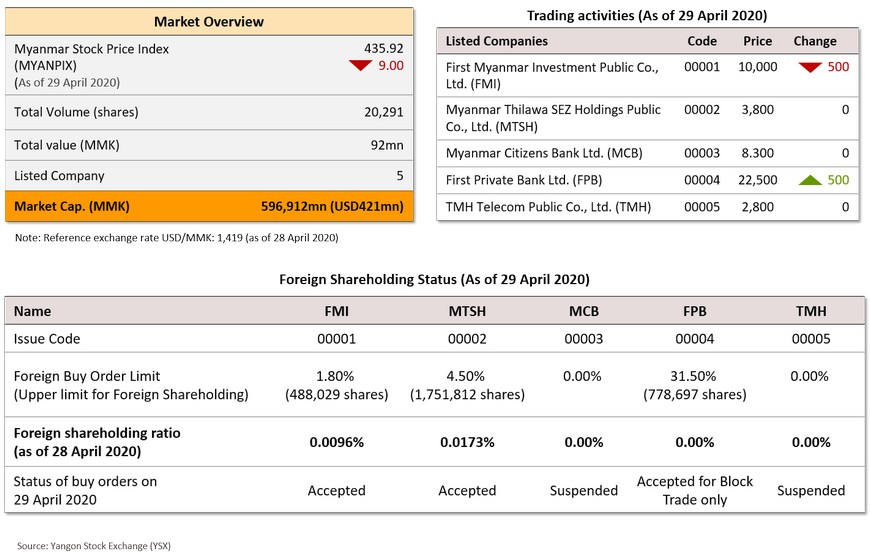Click the green up triangle in FPB's change cell

810,180
